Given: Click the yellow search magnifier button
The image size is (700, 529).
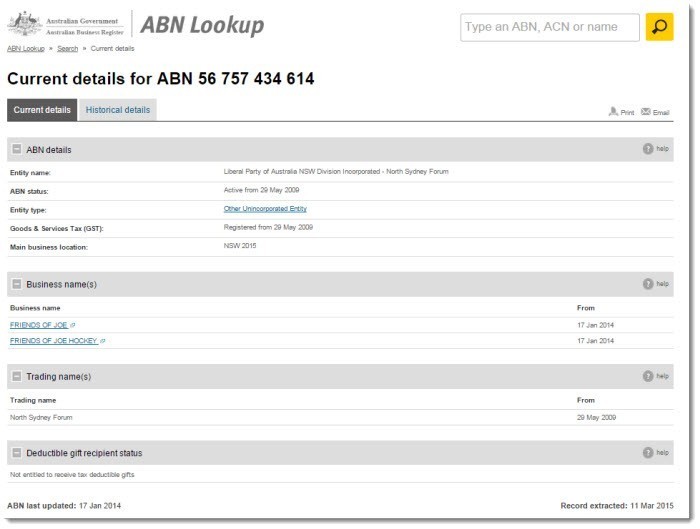Looking at the screenshot, I should coord(659,27).
